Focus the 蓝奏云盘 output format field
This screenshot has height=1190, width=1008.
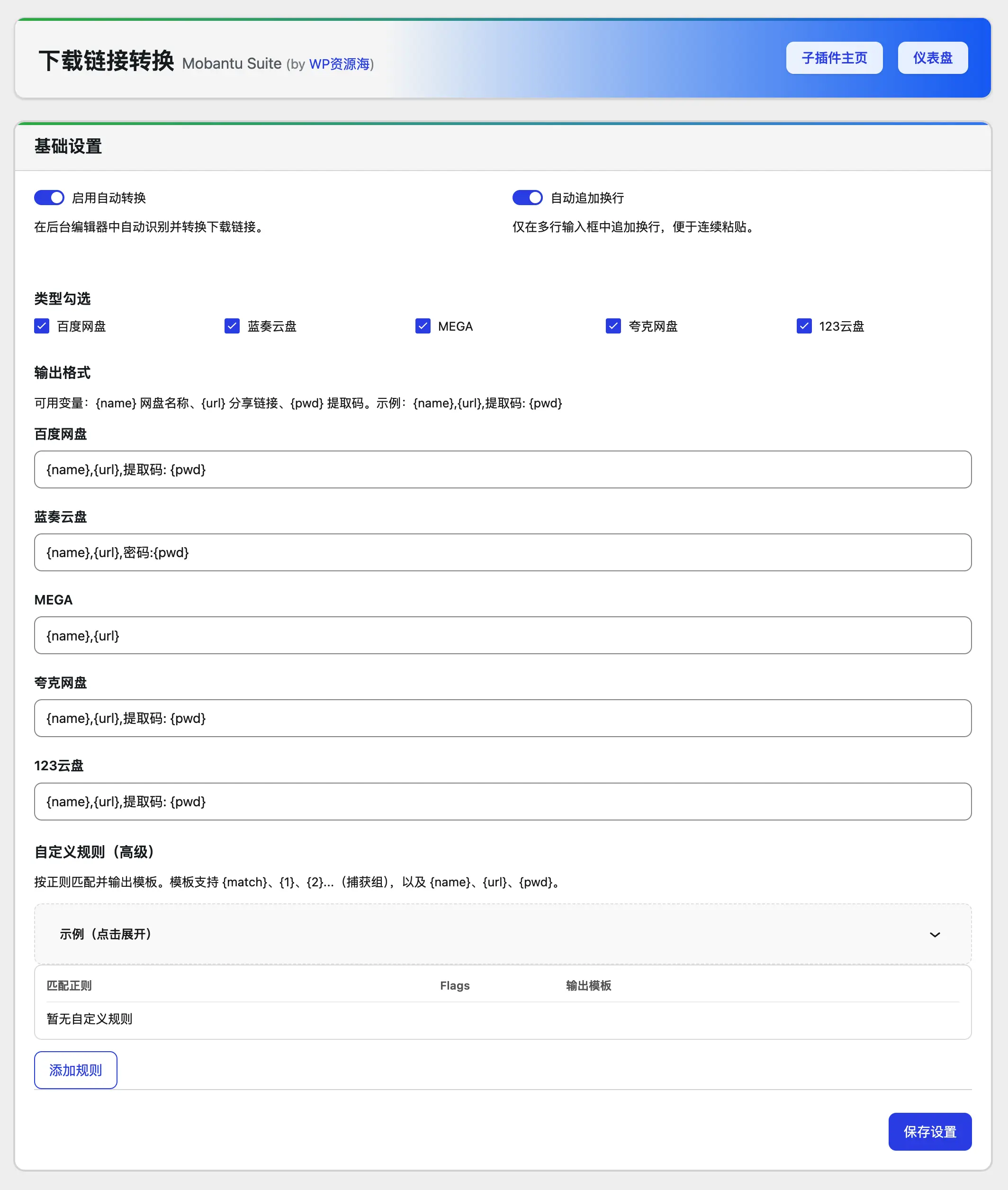pyautogui.click(x=503, y=553)
